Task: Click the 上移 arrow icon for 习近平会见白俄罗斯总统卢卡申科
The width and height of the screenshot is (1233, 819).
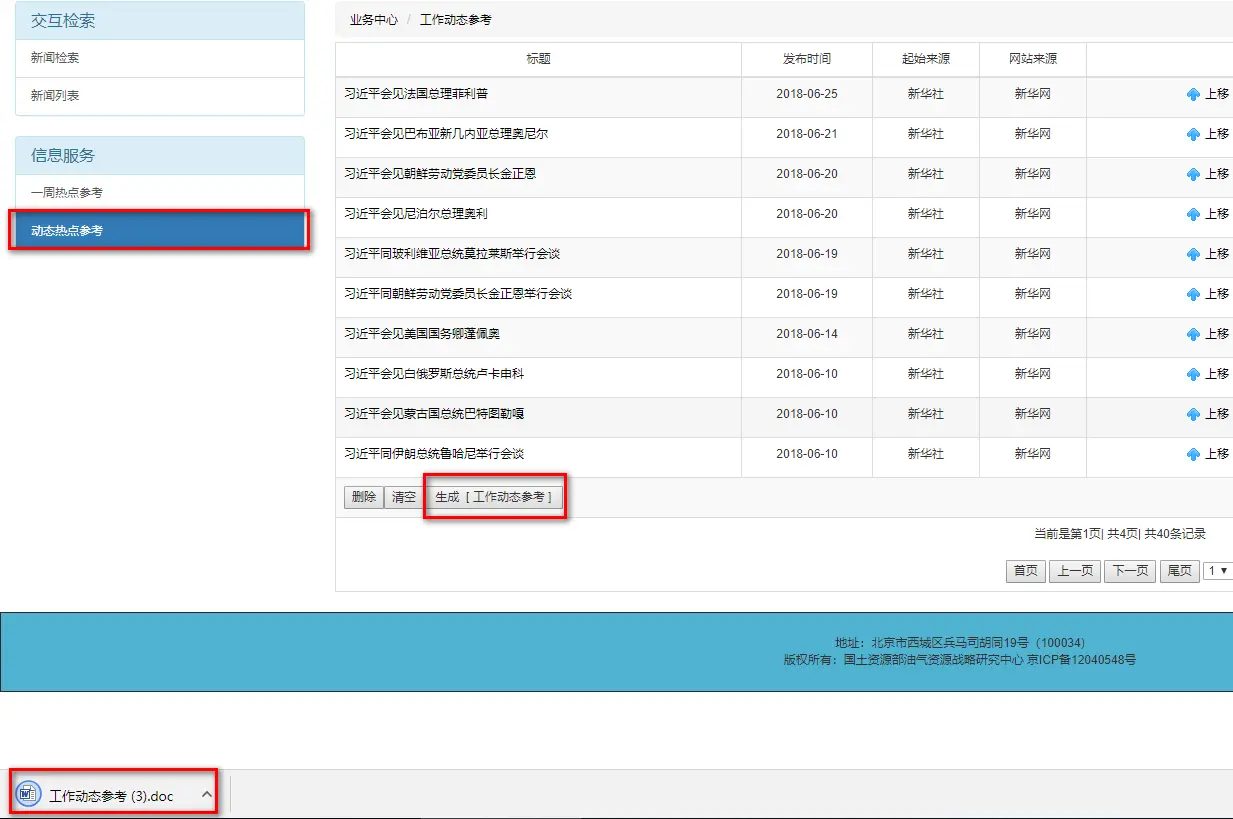Action: click(1192, 374)
